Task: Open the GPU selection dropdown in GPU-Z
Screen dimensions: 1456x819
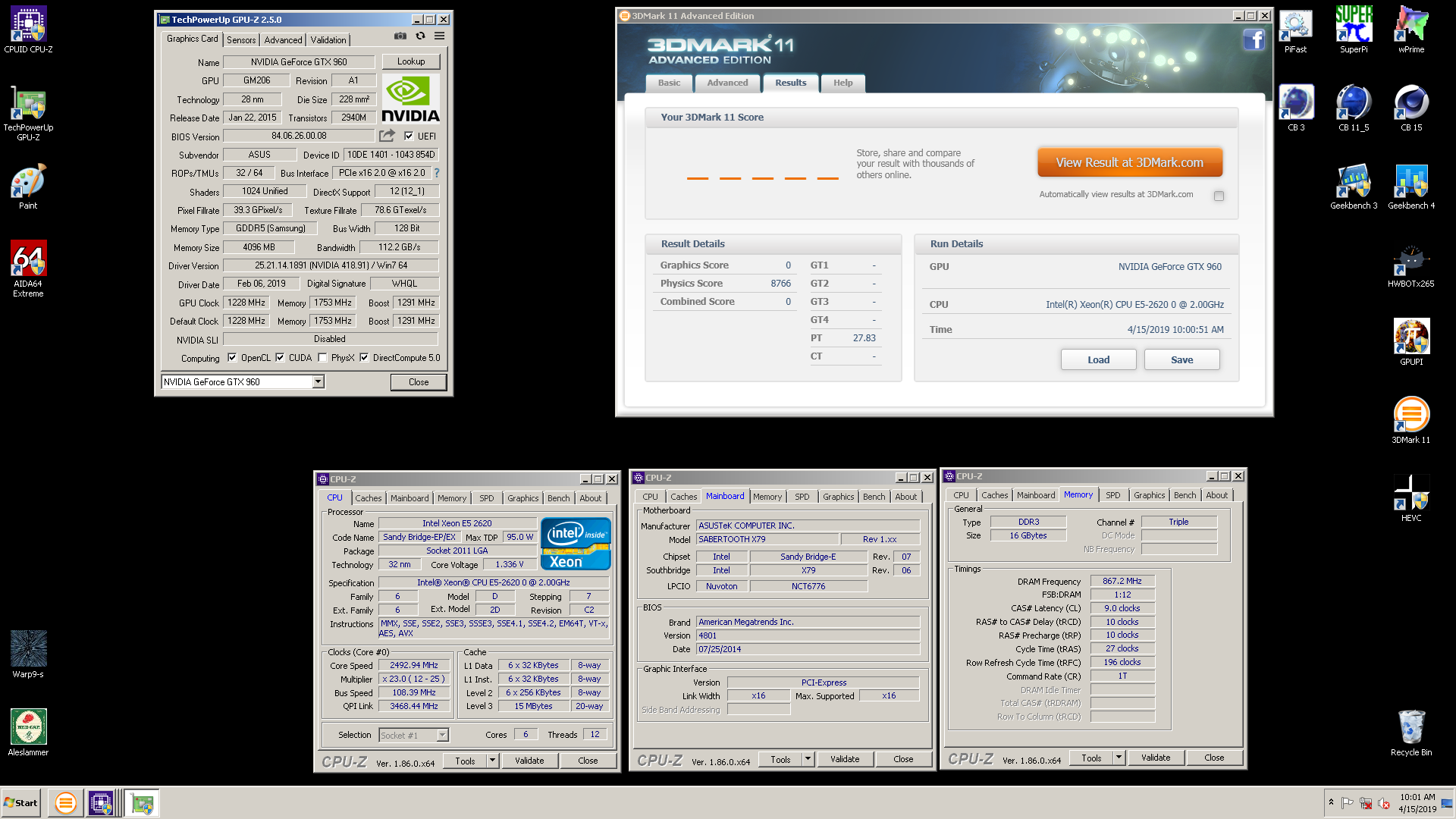Action: 318,381
